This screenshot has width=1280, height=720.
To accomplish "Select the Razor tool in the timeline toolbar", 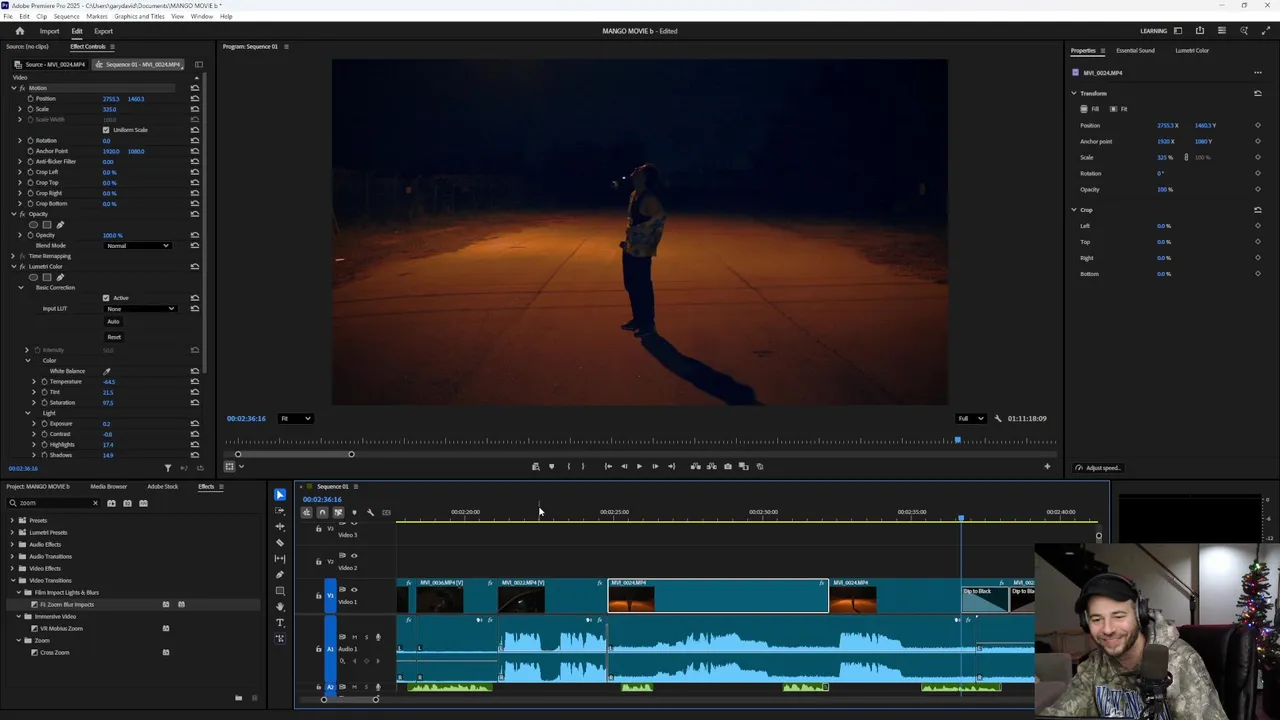I will click(280, 542).
